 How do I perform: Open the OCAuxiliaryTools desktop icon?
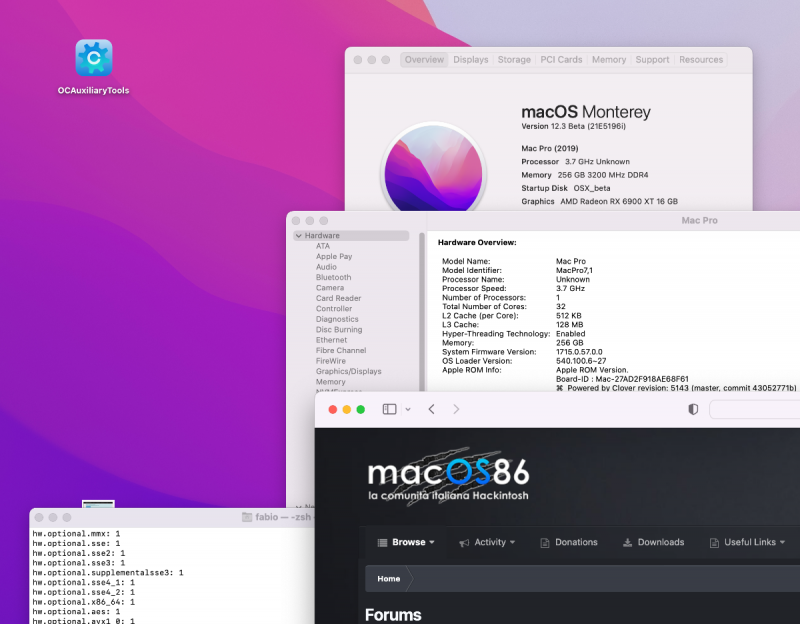tap(93, 58)
